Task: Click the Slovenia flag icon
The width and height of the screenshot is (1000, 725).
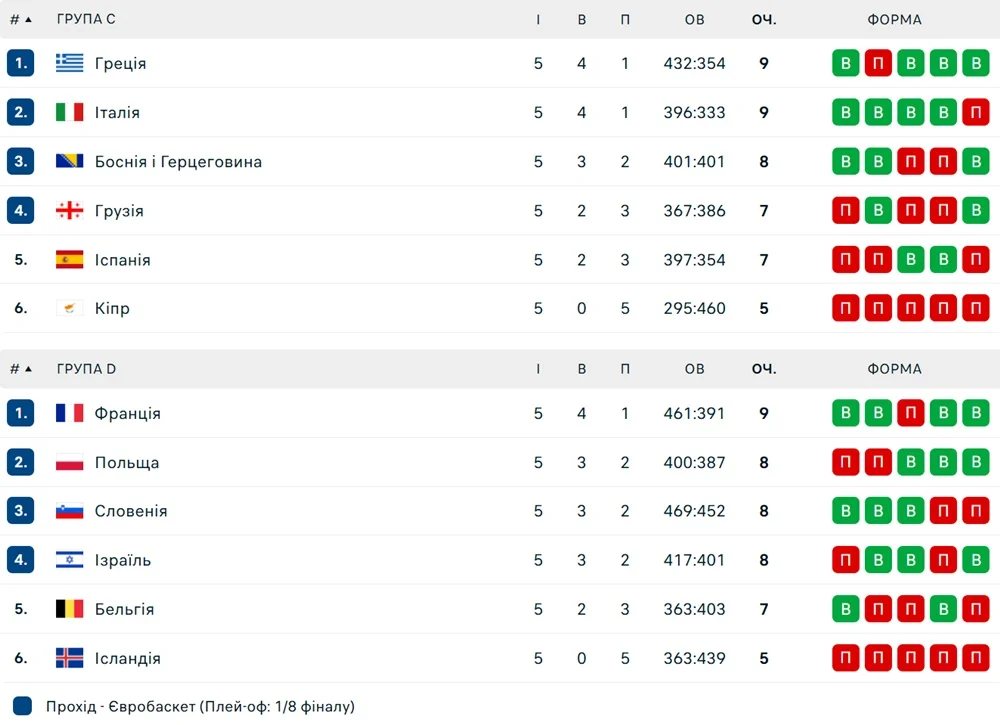Action: point(69,511)
